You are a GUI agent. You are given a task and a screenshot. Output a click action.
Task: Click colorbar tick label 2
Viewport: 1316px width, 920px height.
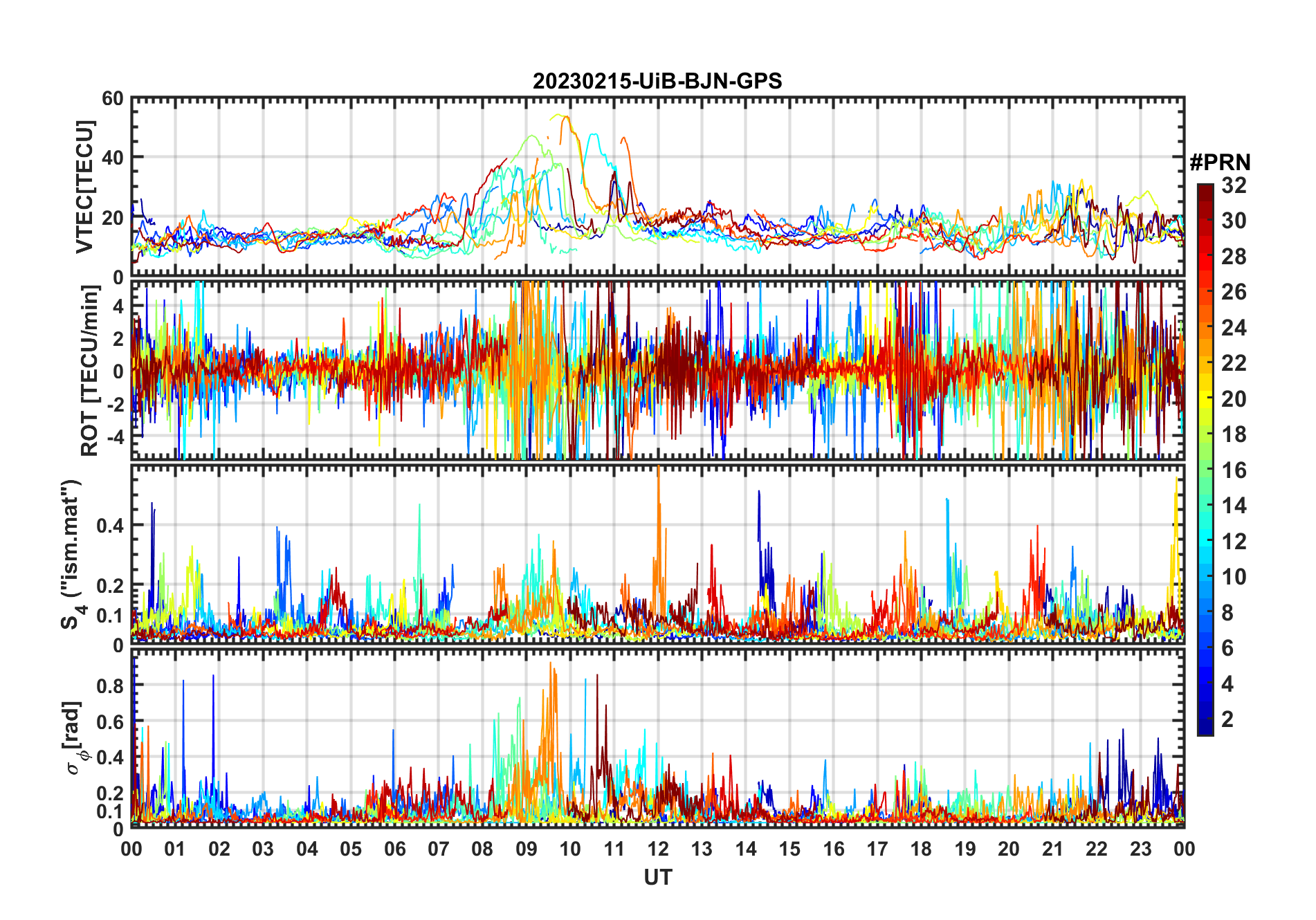[x=1227, y=719]
